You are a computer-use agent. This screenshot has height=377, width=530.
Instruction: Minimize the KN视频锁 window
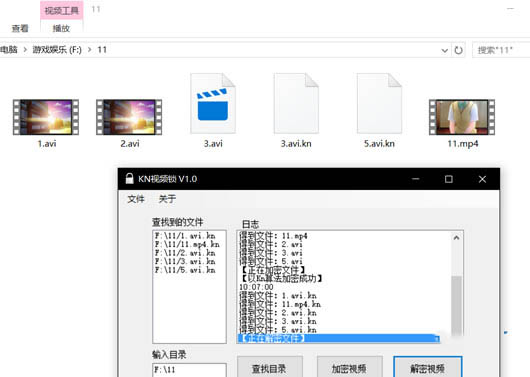(415, 179)
